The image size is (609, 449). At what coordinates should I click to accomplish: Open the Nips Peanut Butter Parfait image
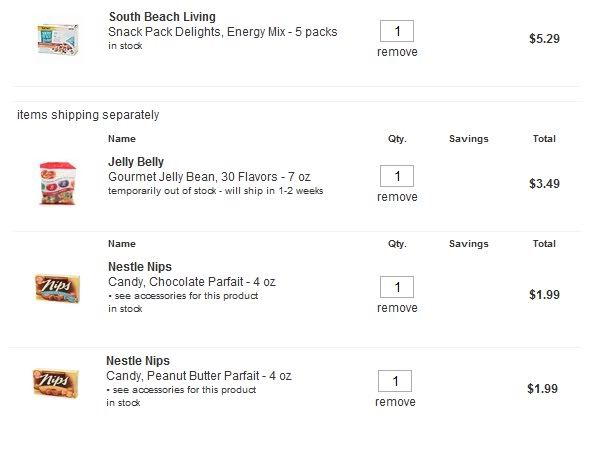click(50, 383)
